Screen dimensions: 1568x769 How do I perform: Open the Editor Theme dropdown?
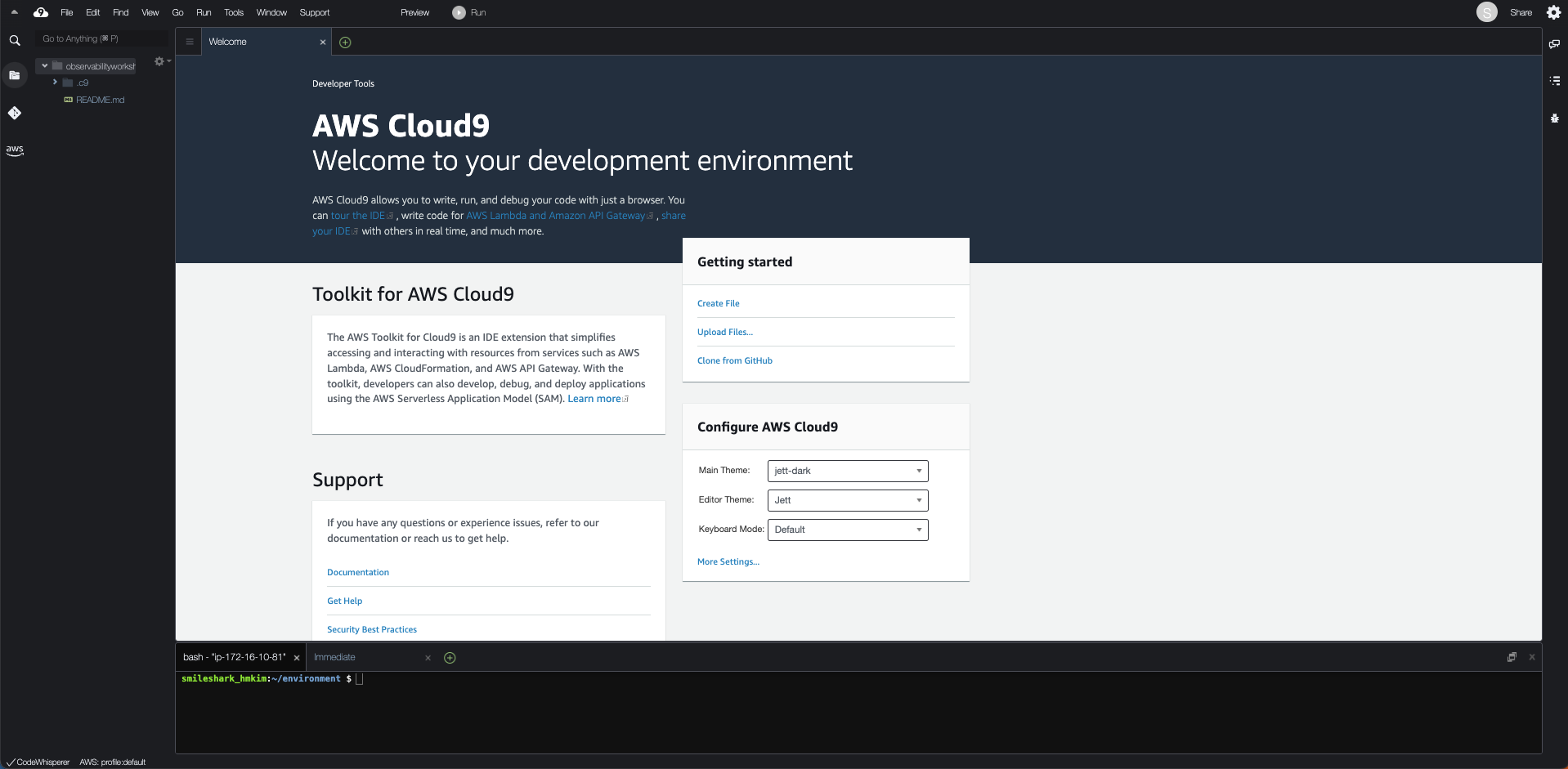pos(848,500)
